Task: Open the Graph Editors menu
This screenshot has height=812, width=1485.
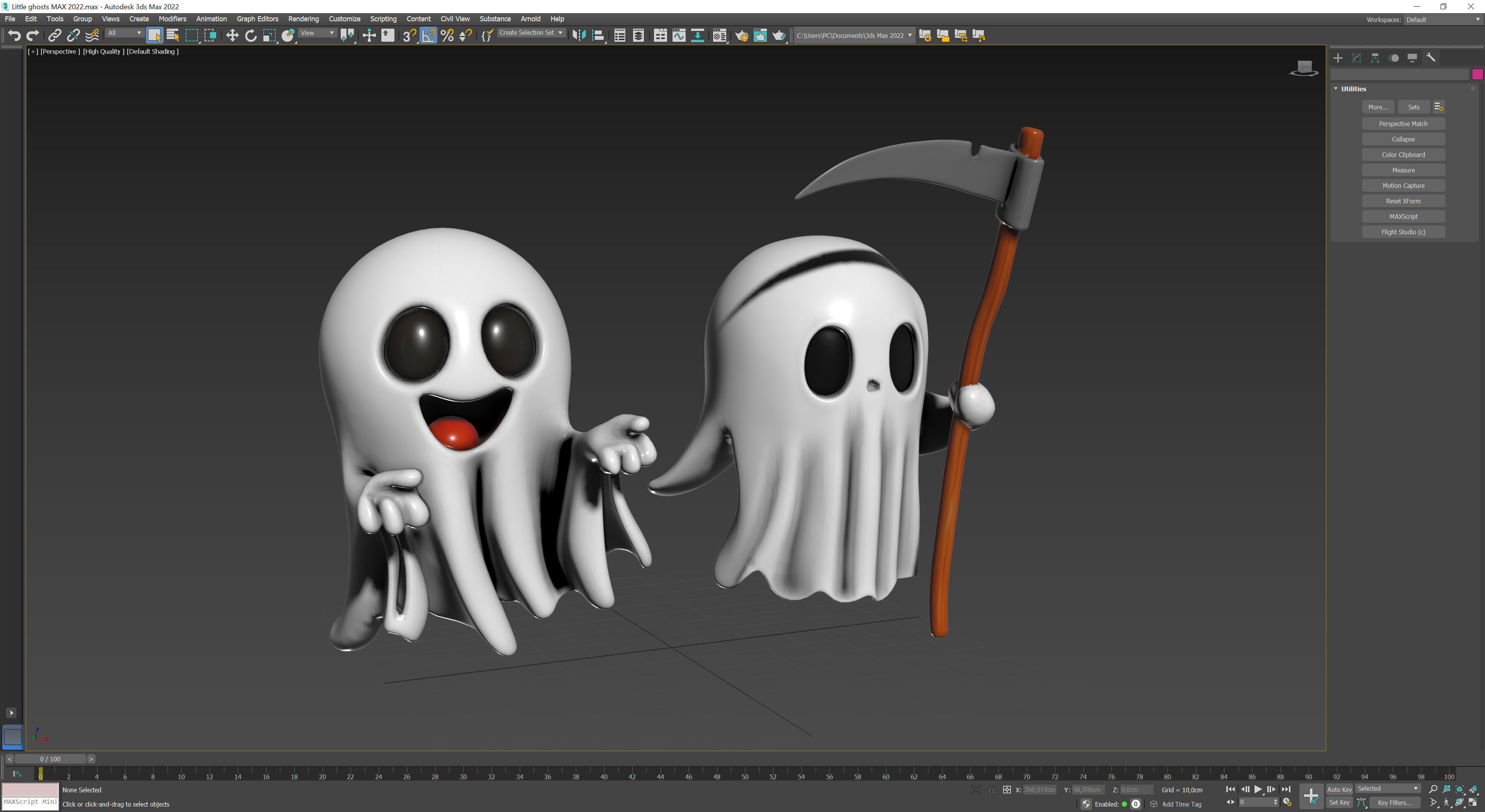Action: [257, 19]
